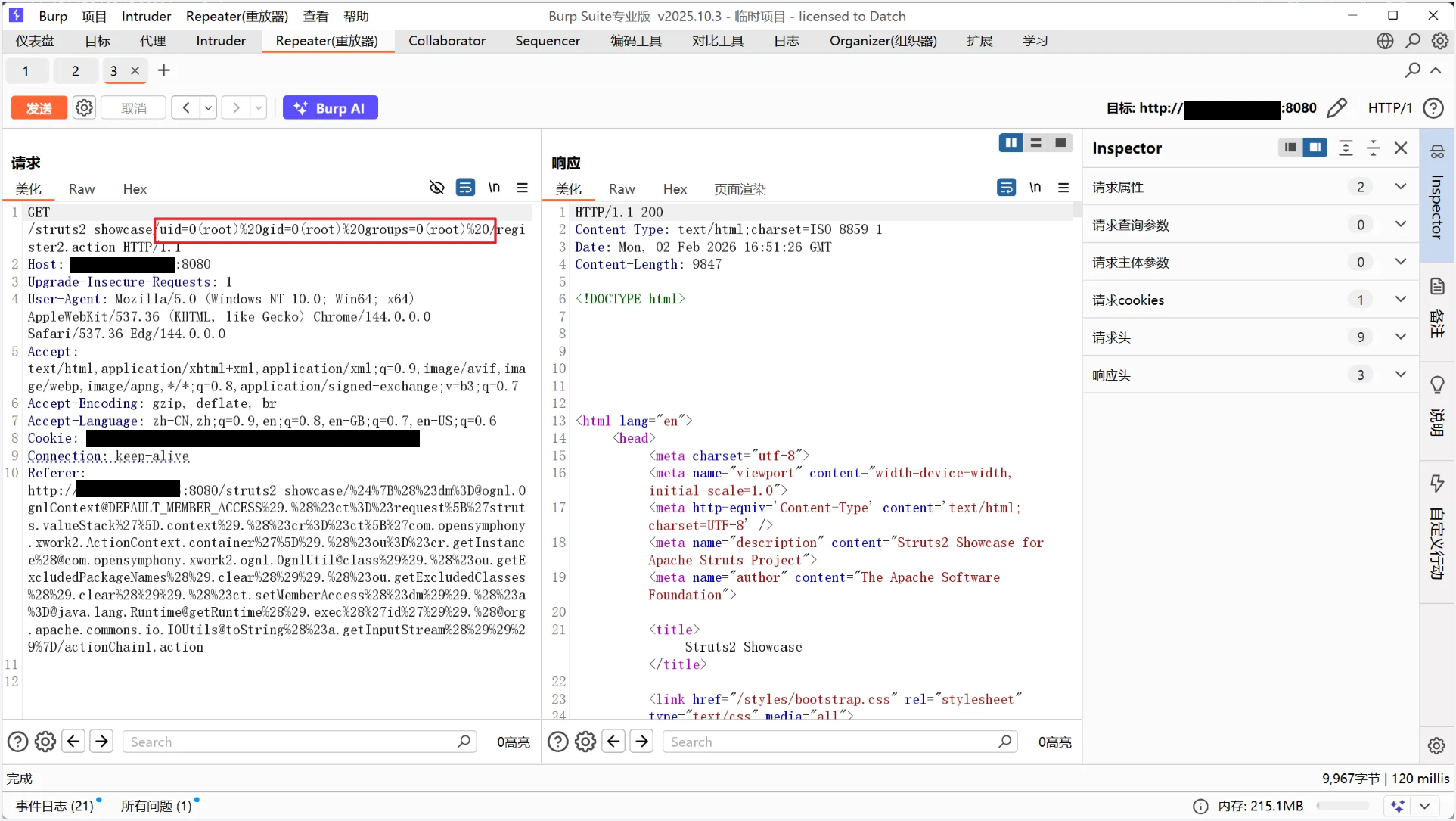This screenshot has width=1456, height=821.
Task: Click the orange 发送 send button
Action: click(x=39, y=107)
